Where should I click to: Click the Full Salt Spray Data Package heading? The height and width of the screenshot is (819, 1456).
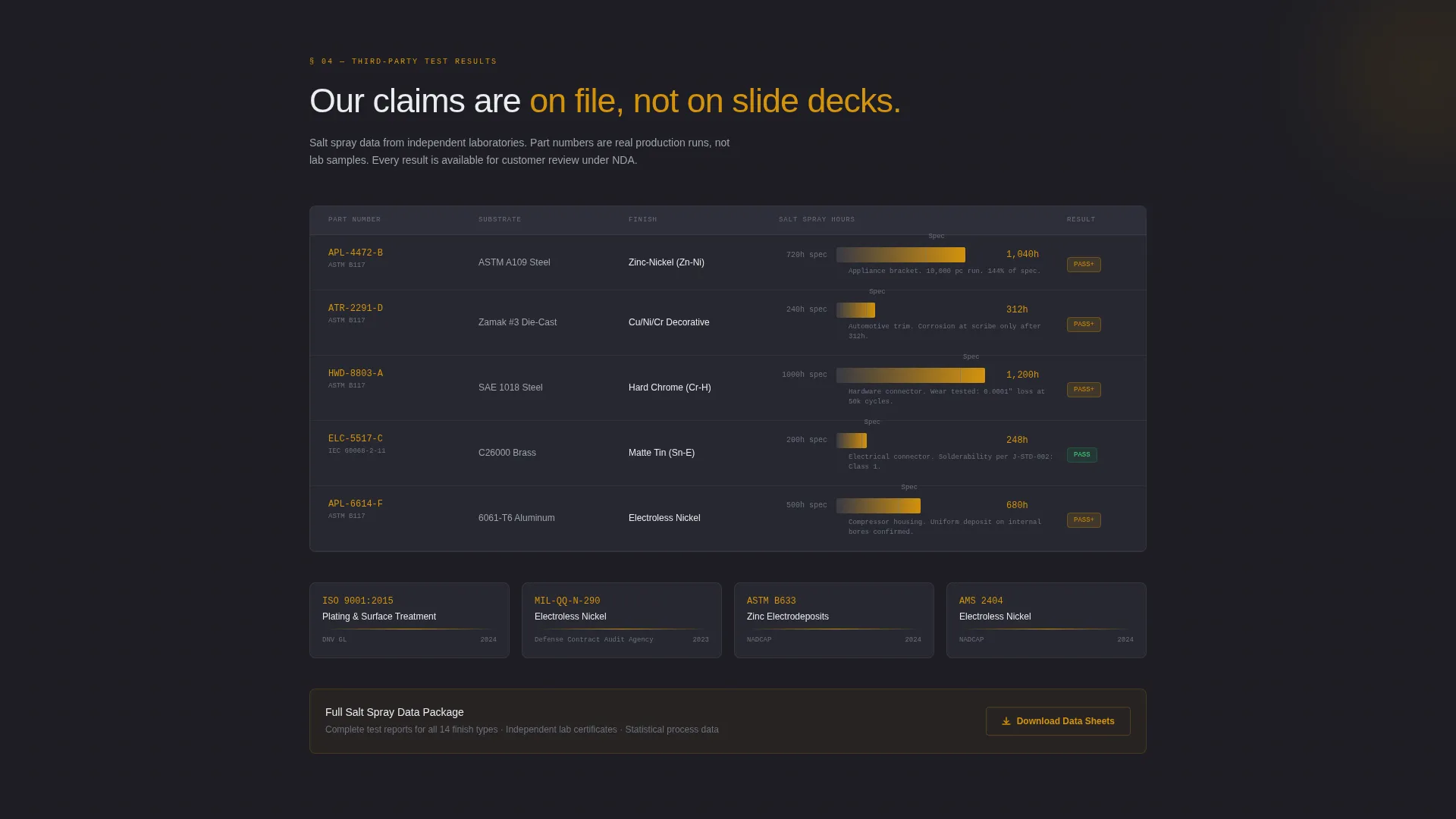[394, 712]
